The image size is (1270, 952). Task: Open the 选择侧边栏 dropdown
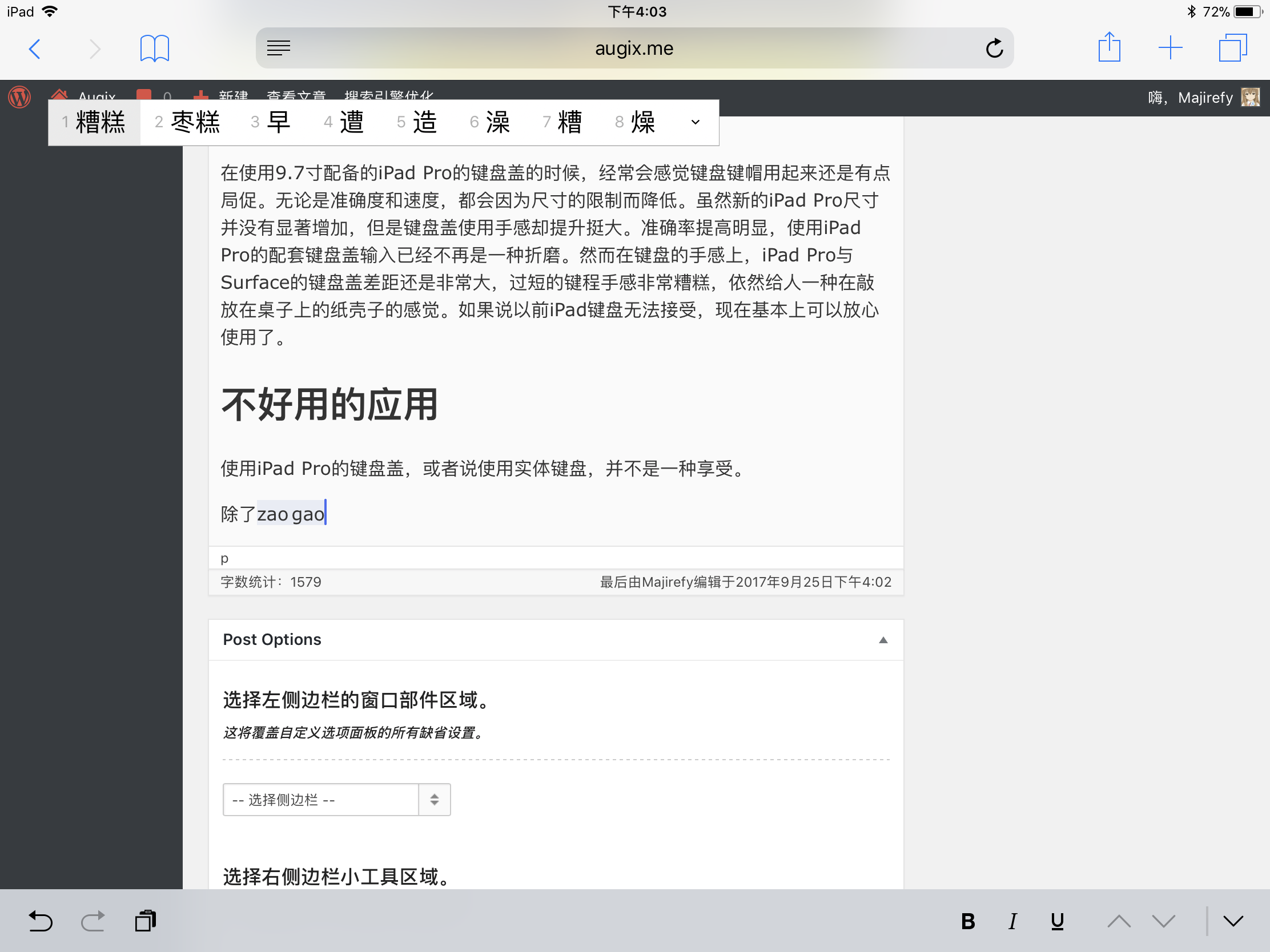point(336,800)
